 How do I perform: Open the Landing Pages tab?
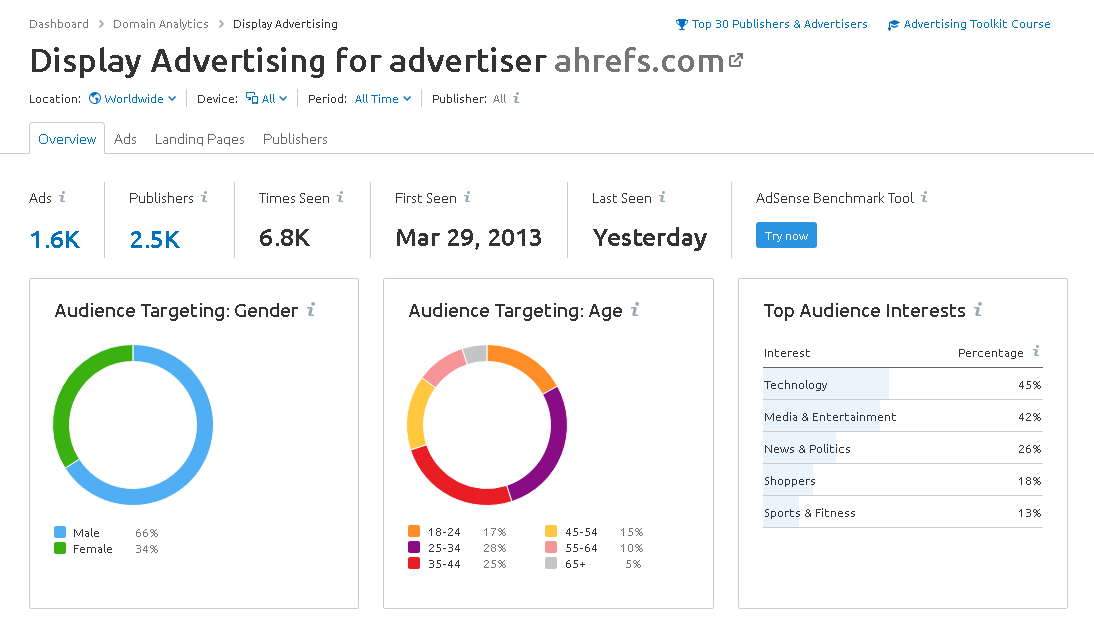click(x=199, y=139)
